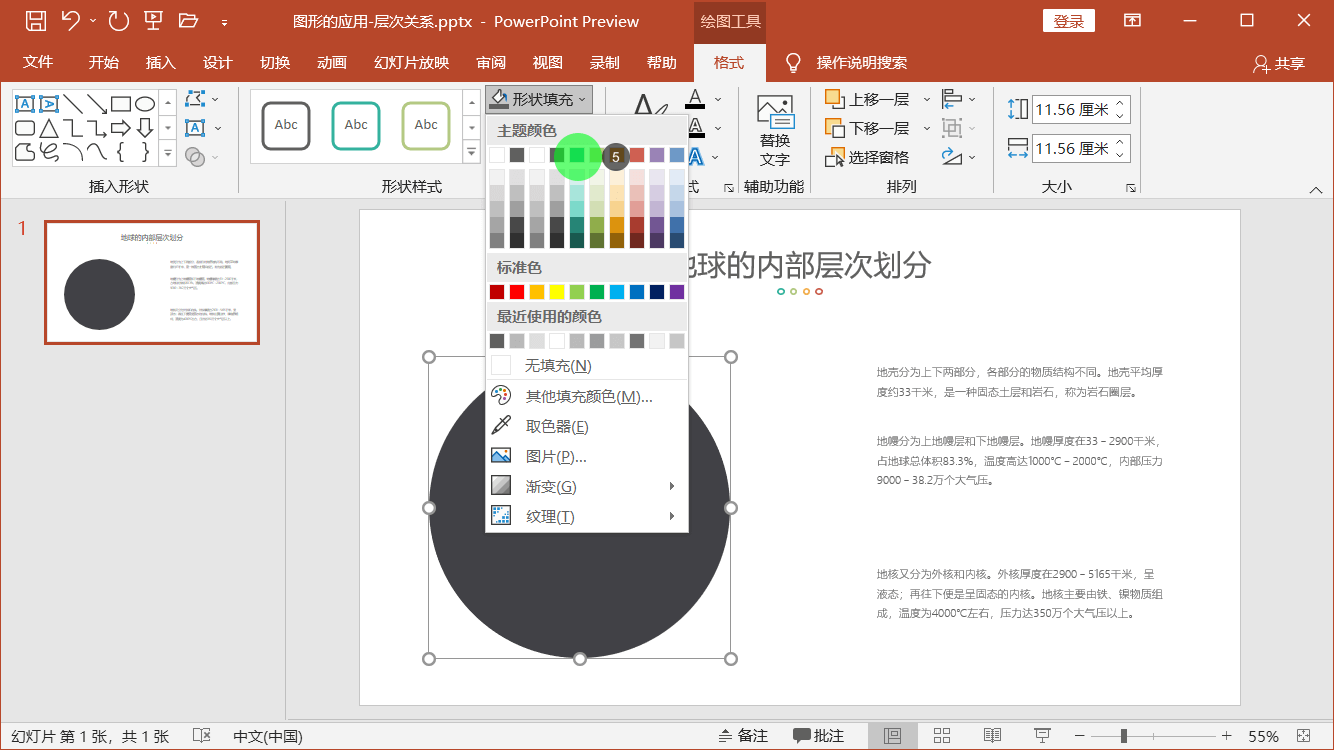The height and width of the screenshot is (750, 1334).
Task: Click the Save icon in title bar
Action: coord(35,20)
